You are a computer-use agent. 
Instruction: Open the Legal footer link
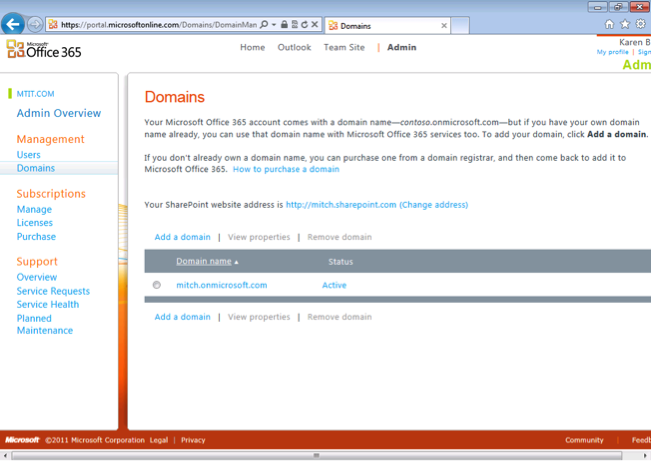tap(159, 440)
